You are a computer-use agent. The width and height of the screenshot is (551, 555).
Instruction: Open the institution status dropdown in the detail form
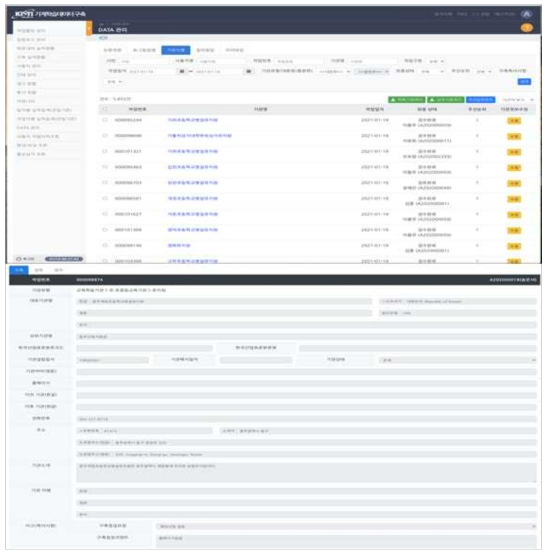tap(458, 360)
